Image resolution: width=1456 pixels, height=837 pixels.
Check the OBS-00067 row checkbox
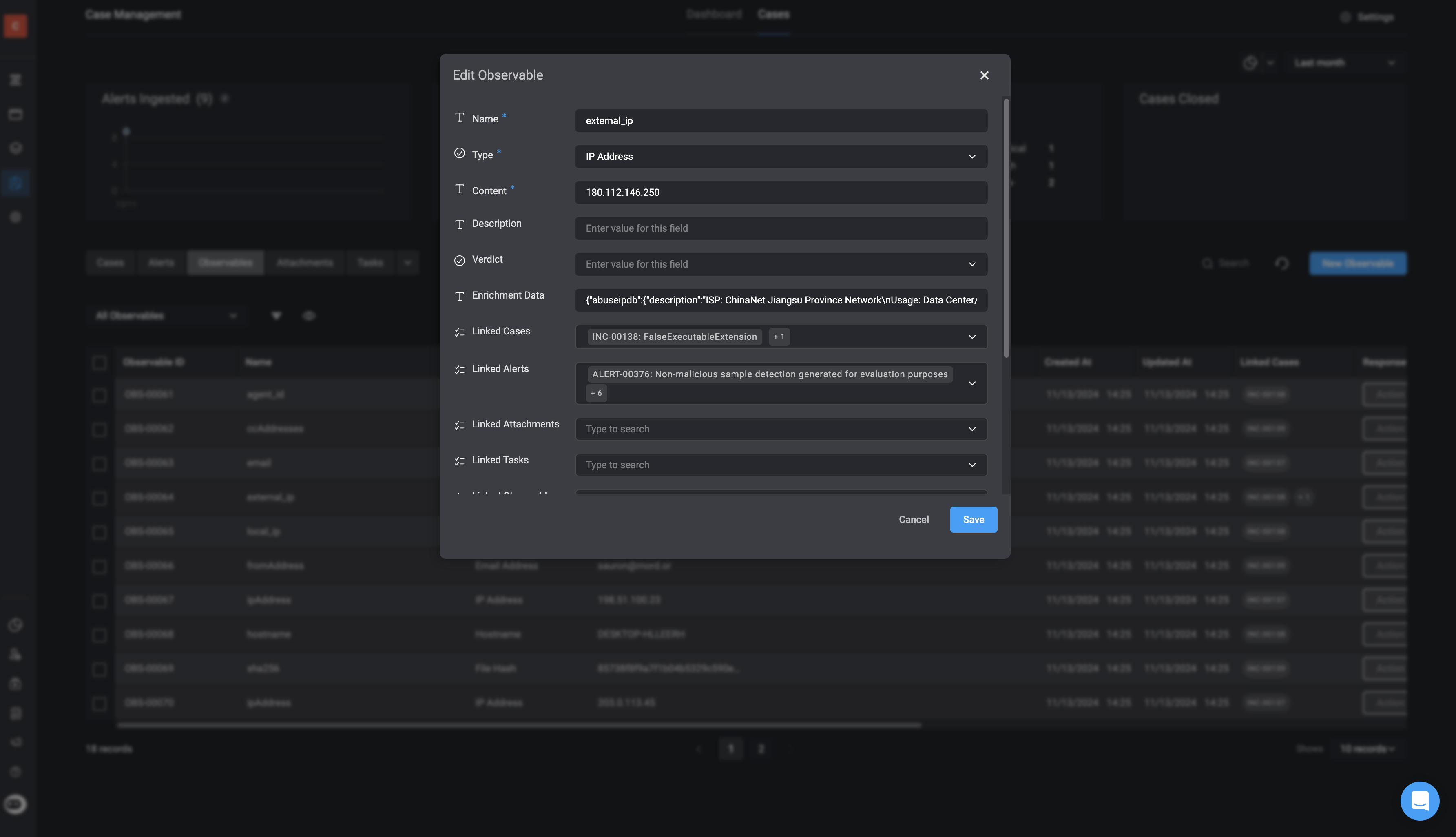click(100, 601)
